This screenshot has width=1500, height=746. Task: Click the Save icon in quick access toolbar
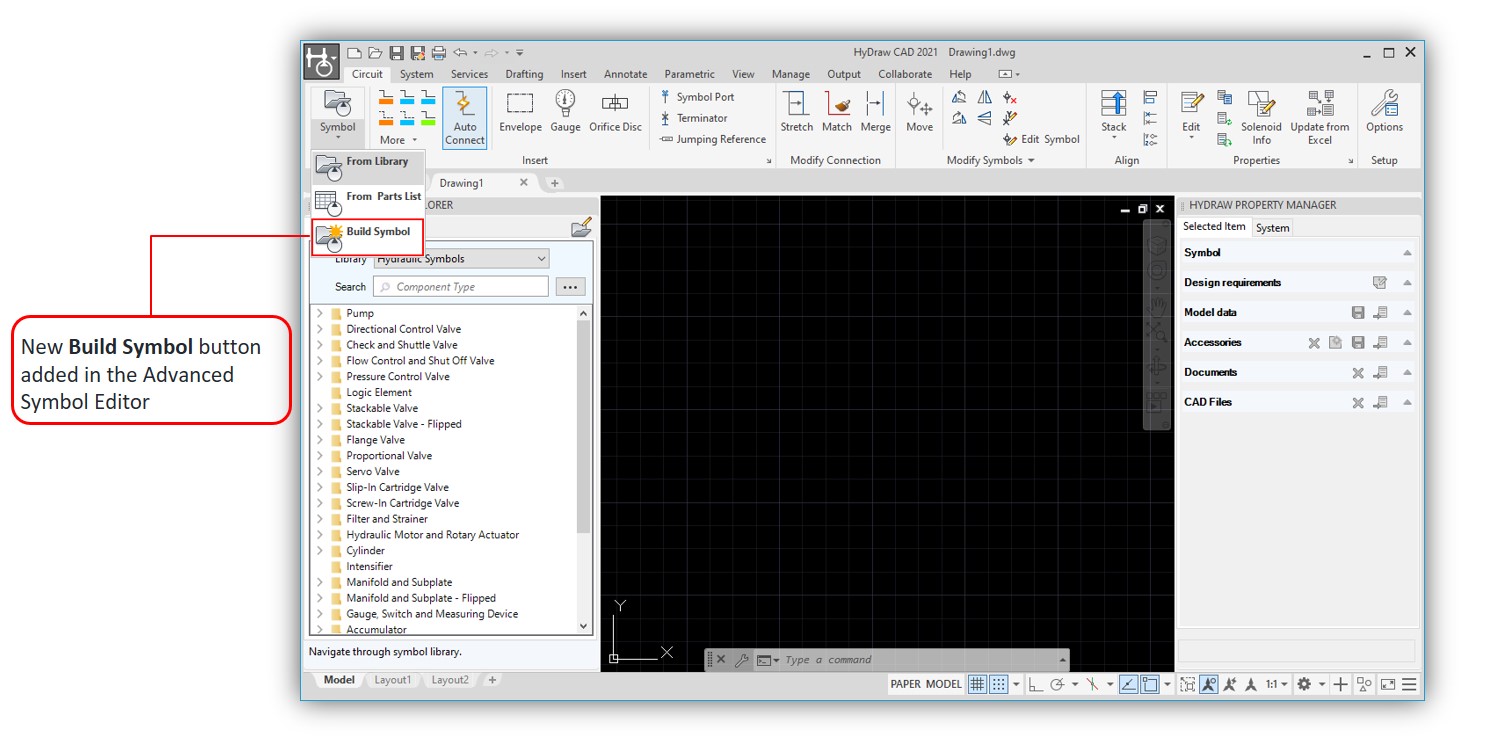click(x=396, y=53)
